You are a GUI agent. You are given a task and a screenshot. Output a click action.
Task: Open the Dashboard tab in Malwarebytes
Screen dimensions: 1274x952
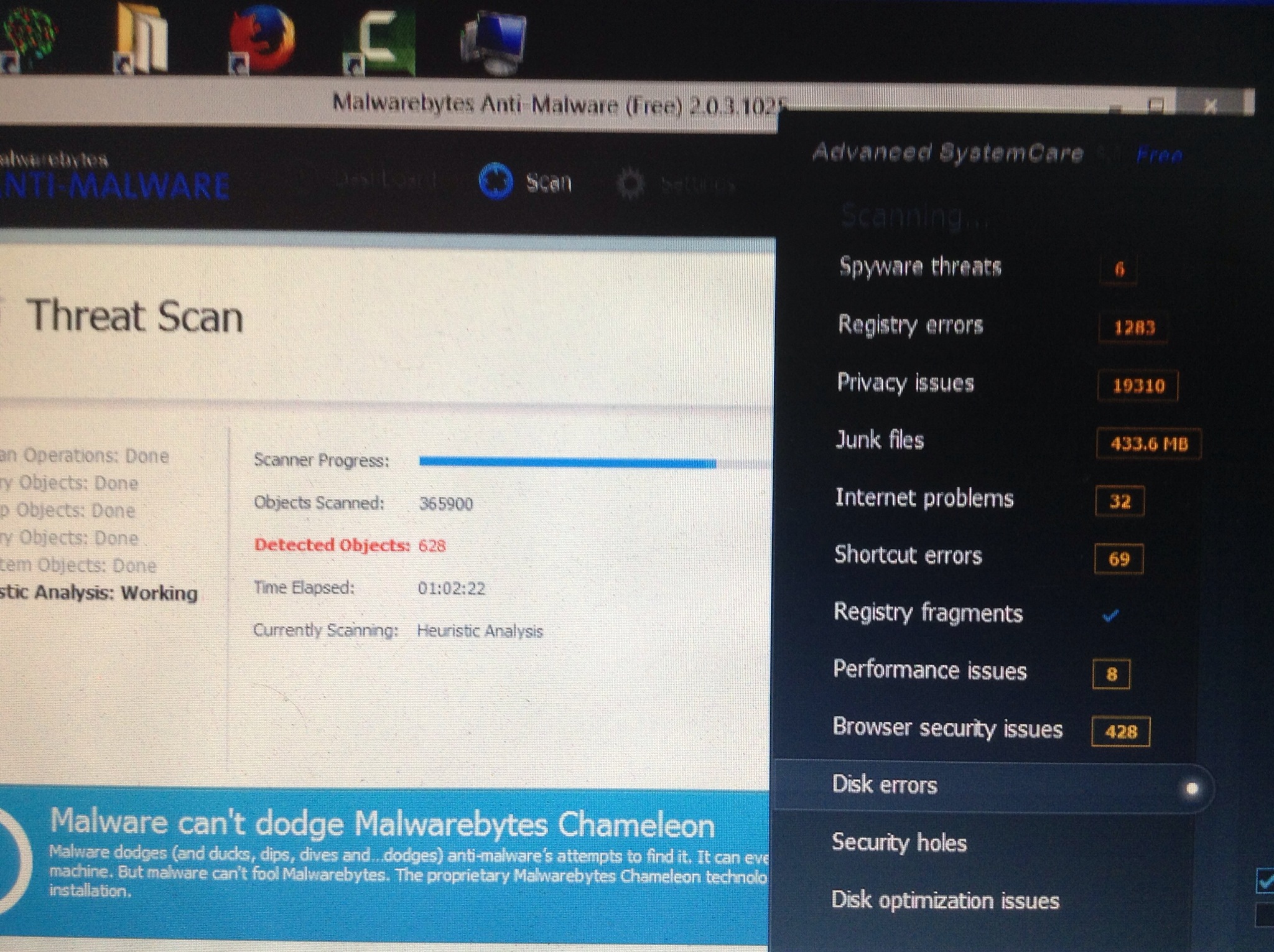[x=386, y=180]
